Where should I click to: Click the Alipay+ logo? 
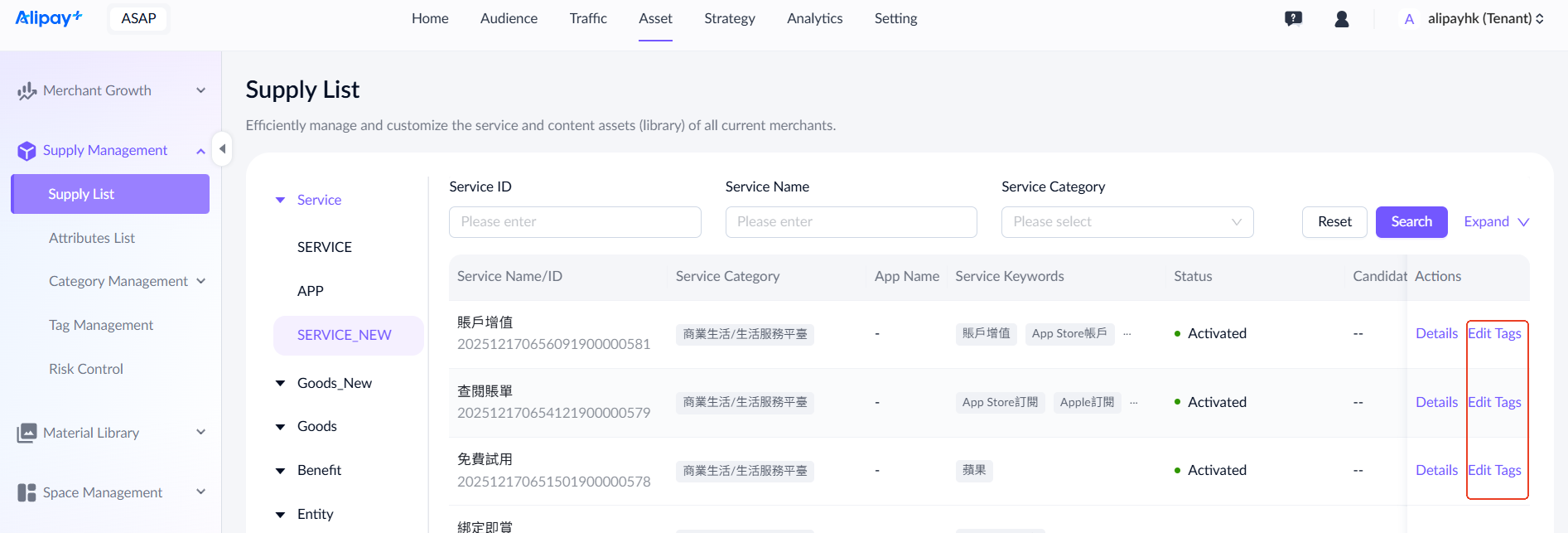(49, 17)
